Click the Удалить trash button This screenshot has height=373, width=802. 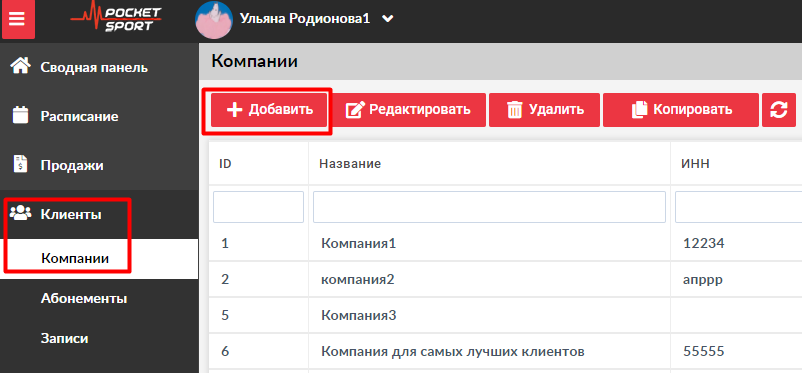[x=544, y=109]
